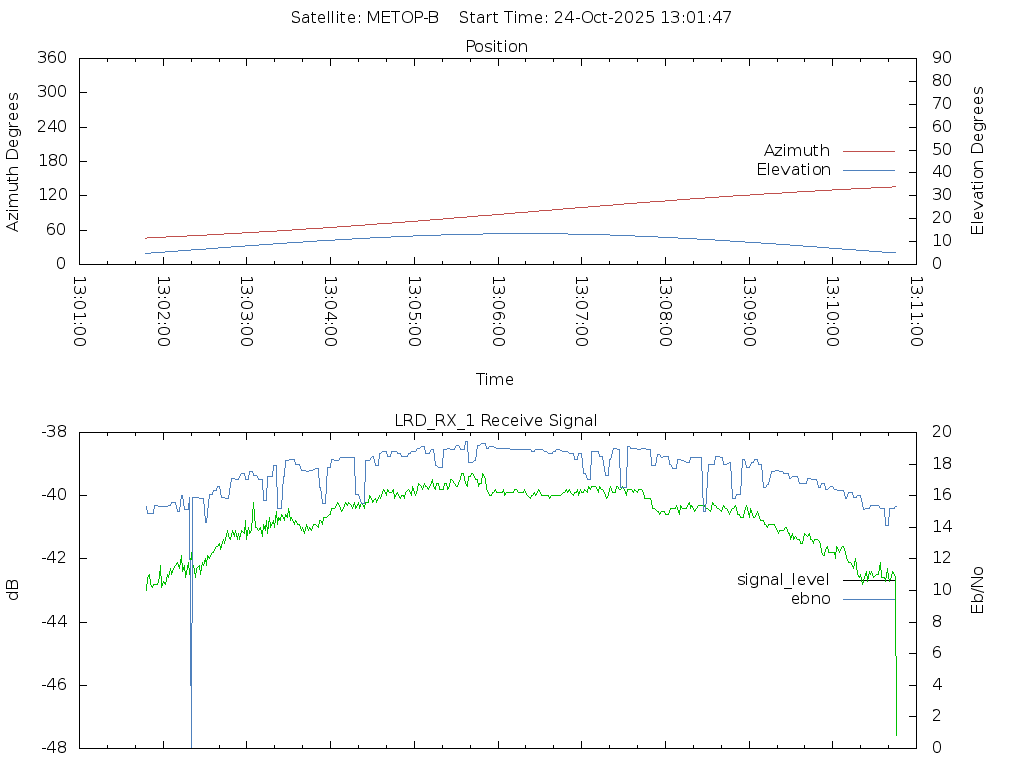Click the Position chart title

coord(497,46)
